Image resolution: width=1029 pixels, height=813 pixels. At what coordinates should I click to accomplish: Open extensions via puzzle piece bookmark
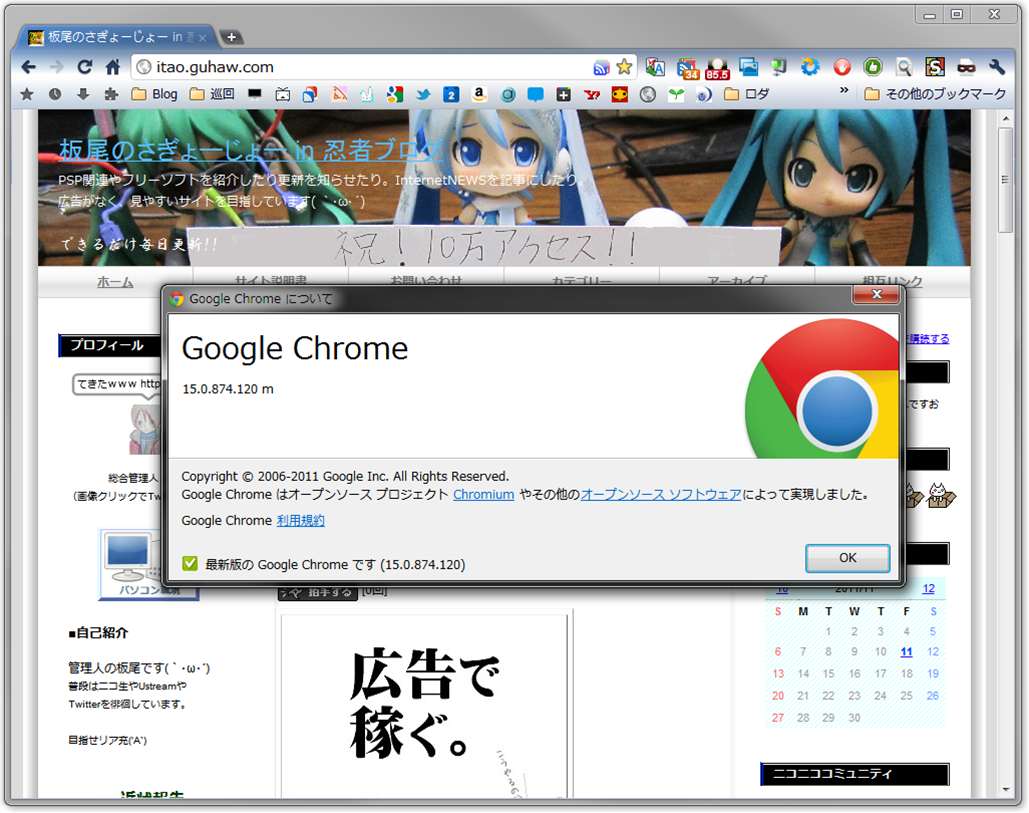tap(111, 94)
